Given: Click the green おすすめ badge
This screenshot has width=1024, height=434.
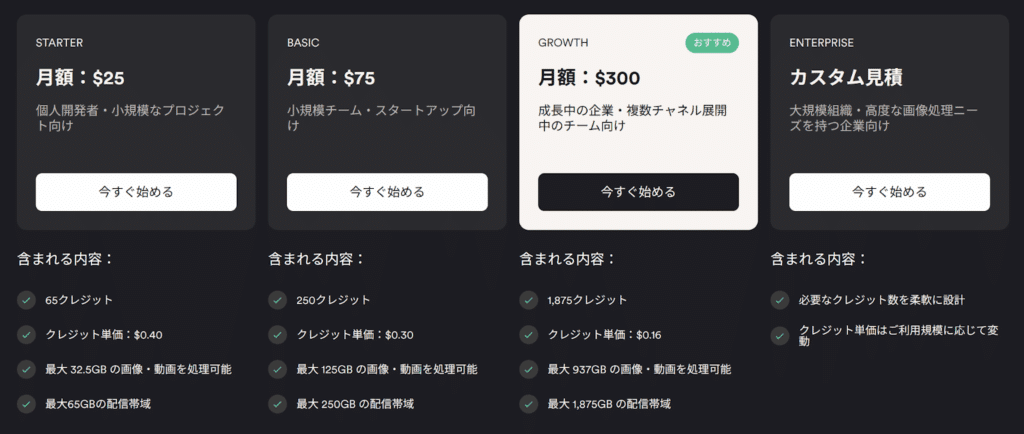Looking at the screenshot, I should pyautogui.click(x=712, y=43).
